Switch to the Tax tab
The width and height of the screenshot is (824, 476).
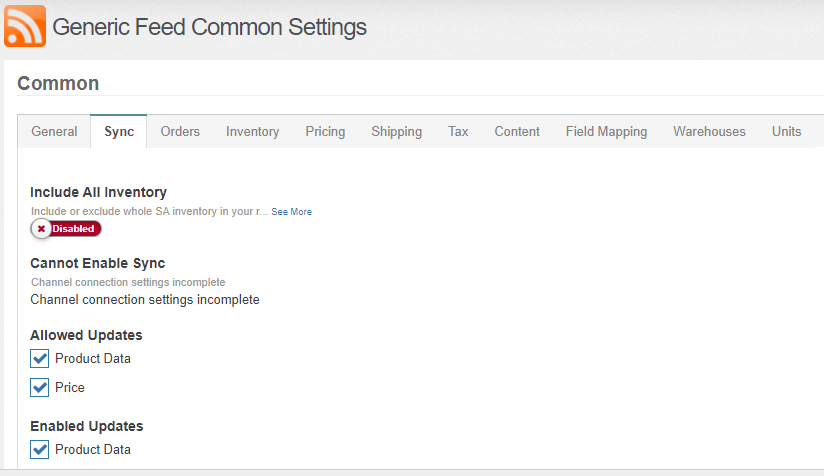click(458, 131)
